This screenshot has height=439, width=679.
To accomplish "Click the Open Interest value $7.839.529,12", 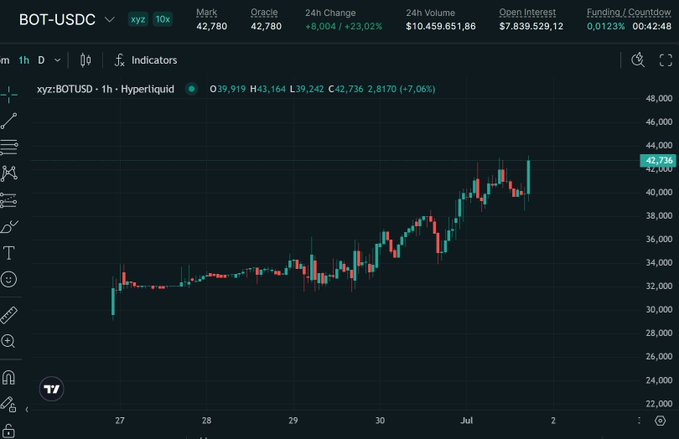I will [x=531, y=26].
